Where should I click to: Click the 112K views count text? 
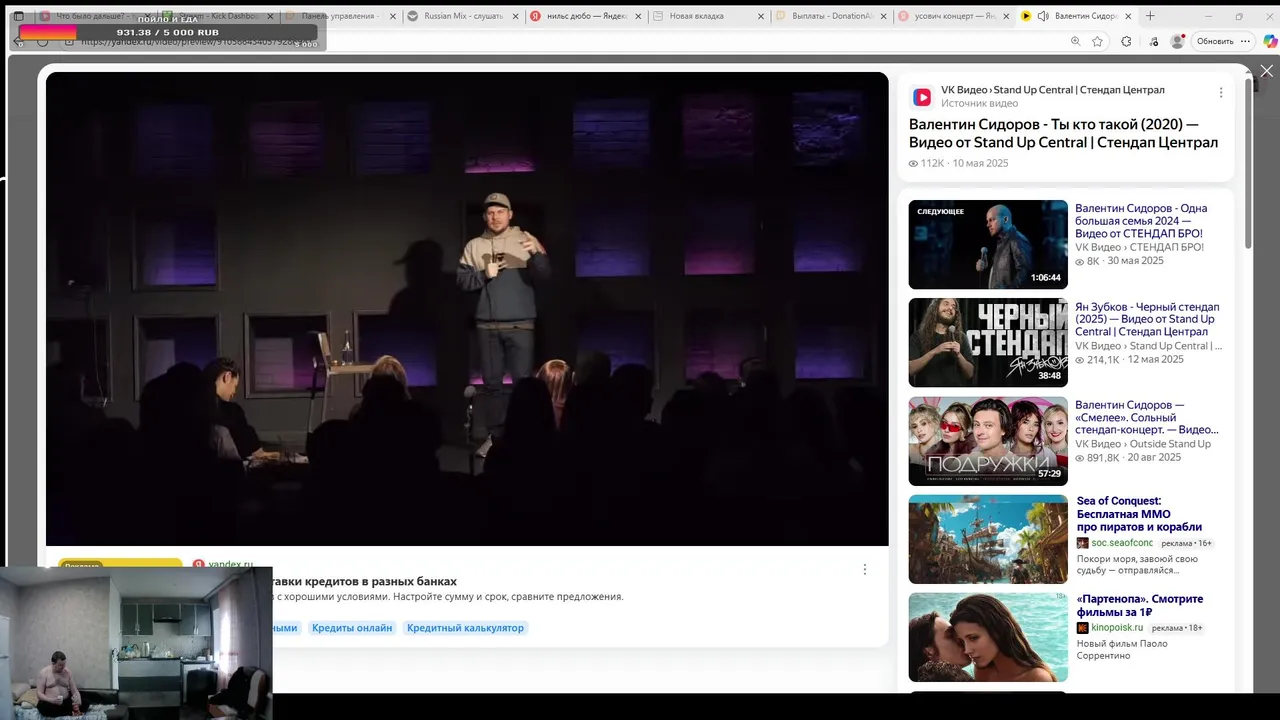point(926,163)
